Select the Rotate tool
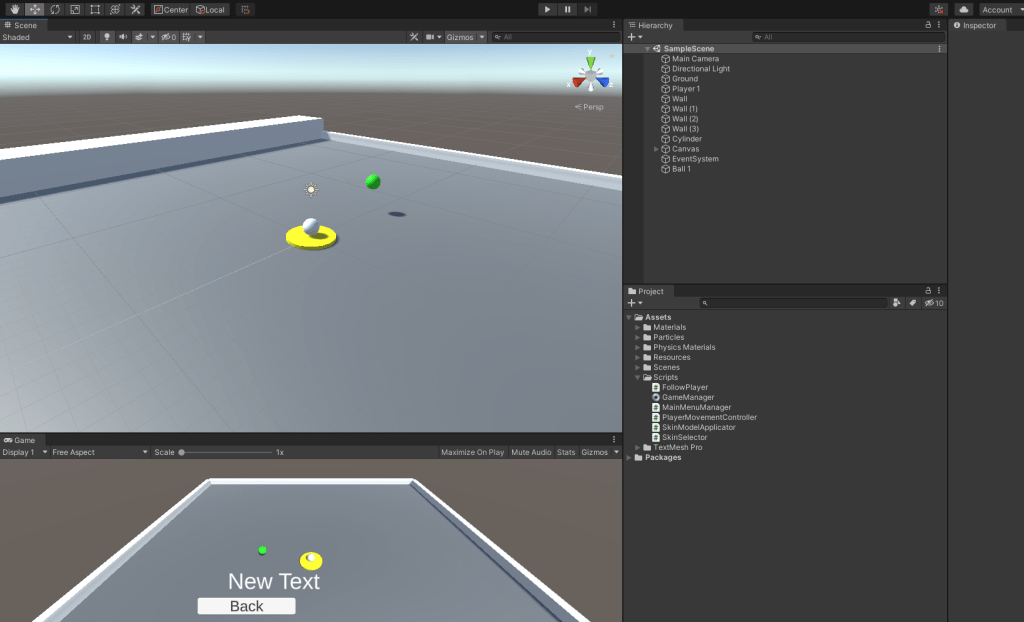Image resolution: width=1024 pixels, height=622 pixels. pos(54,9)
